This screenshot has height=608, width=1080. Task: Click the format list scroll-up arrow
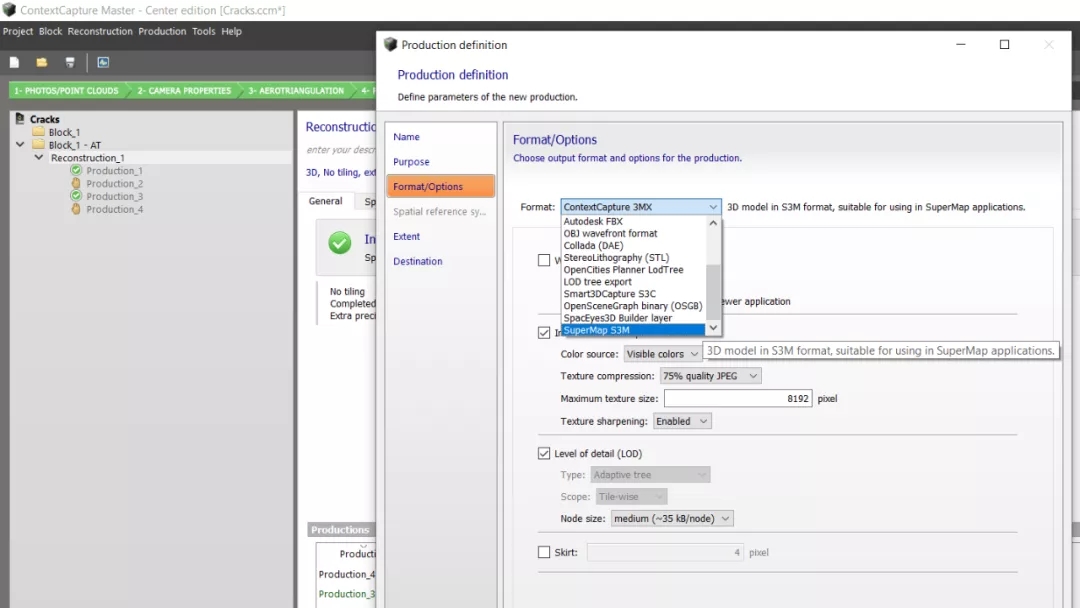[714, 223]
